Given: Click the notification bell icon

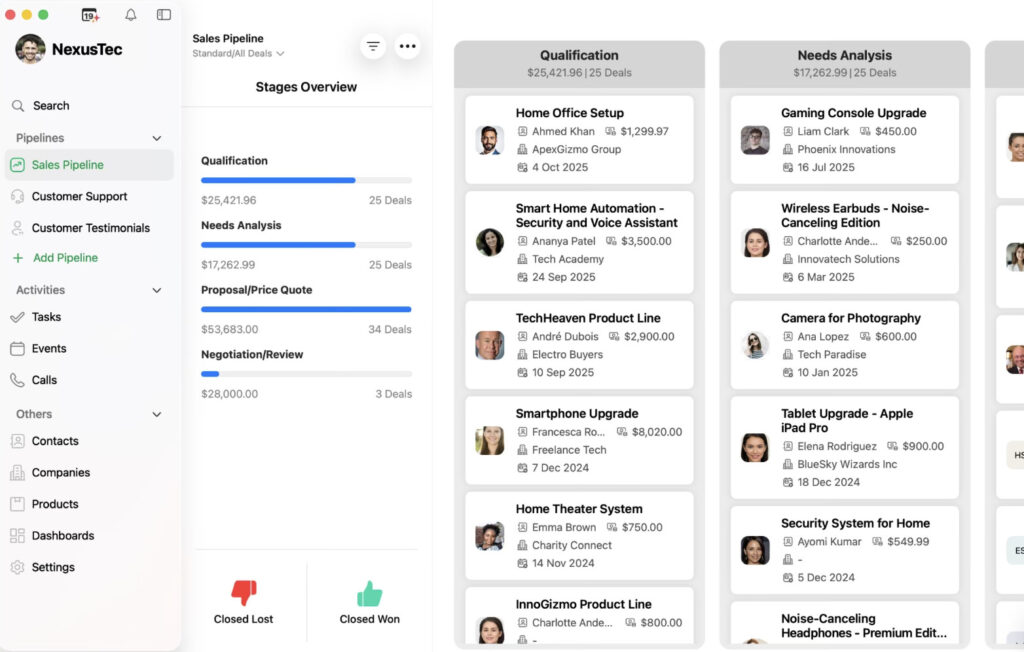Looking at the screenshot, I should [x=131, y=15].
